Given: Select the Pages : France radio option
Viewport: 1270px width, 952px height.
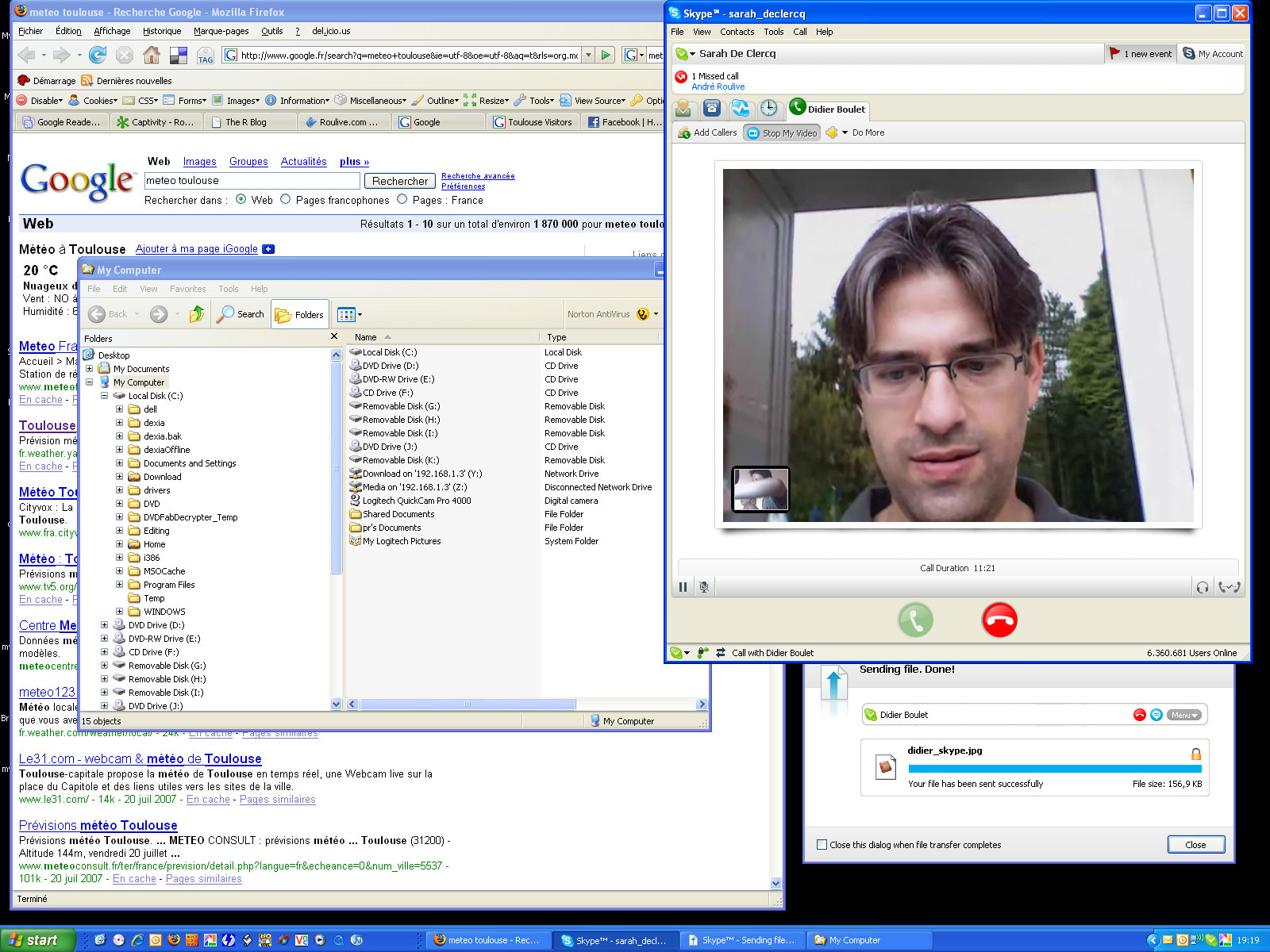Looking at the screenshot, I should (x=402, y=200).
